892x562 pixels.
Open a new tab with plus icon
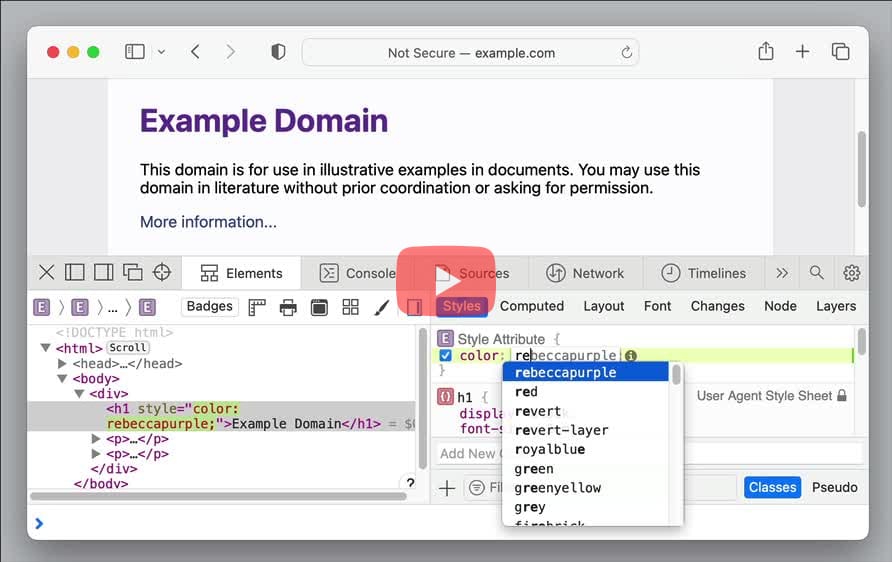(802, 52)
